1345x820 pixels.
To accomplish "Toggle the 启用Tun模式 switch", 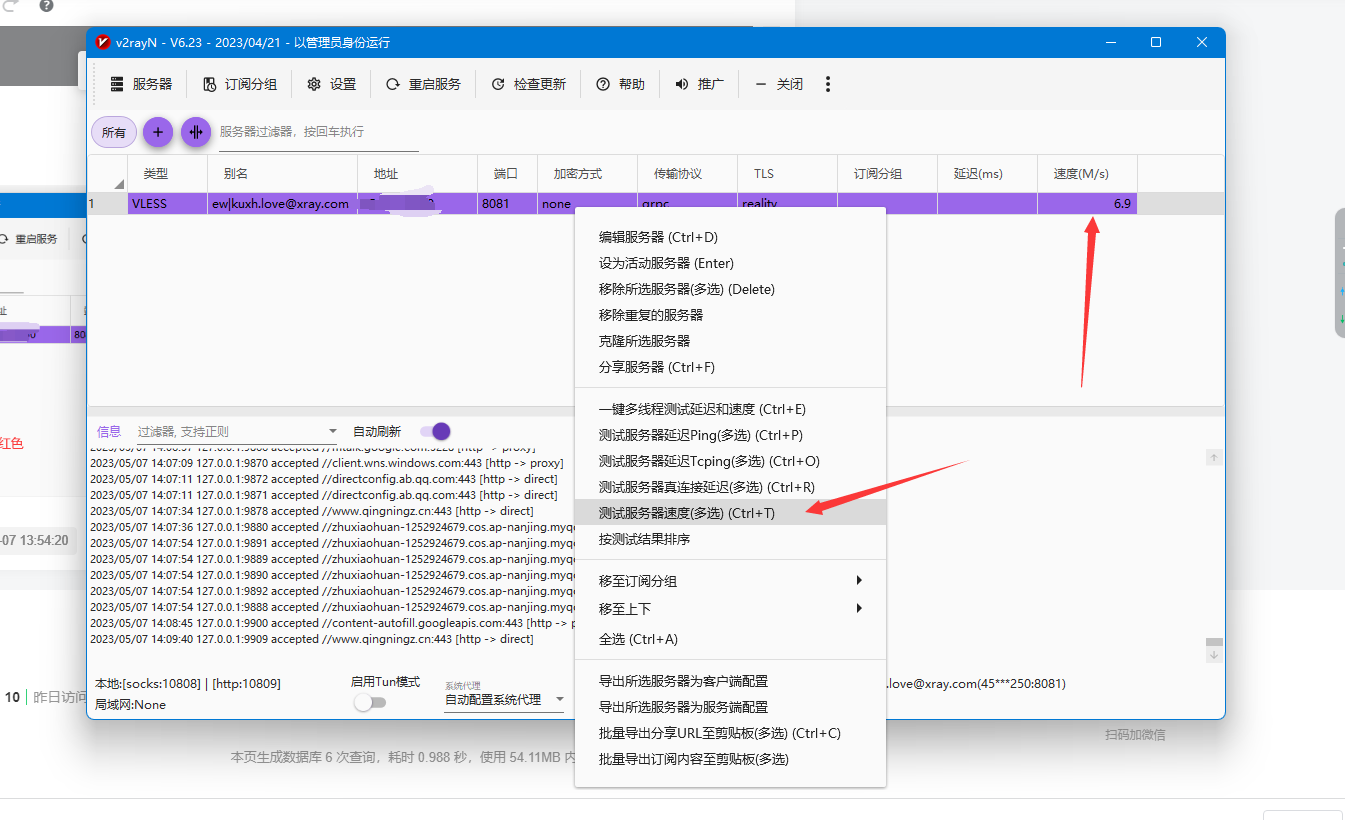I will (x=369, y=702).
